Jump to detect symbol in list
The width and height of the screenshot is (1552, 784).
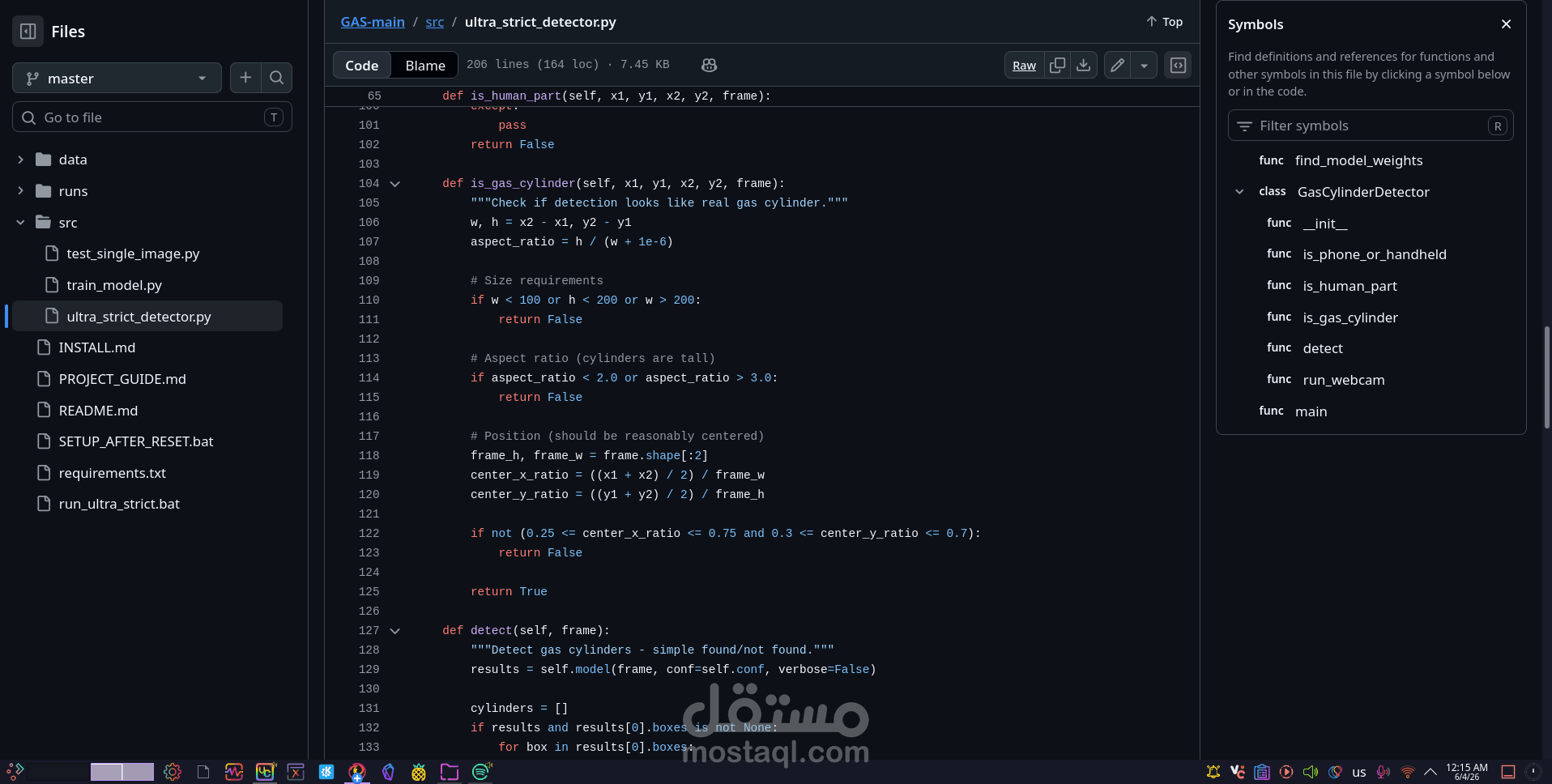(x=1322, y=348)
